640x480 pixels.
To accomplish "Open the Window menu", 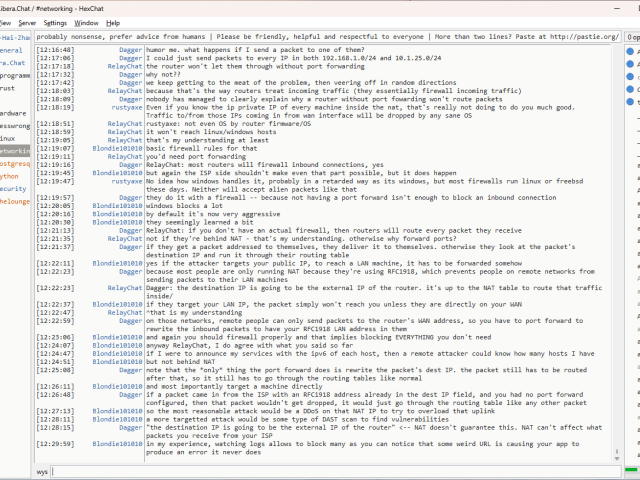I will 87,22.
